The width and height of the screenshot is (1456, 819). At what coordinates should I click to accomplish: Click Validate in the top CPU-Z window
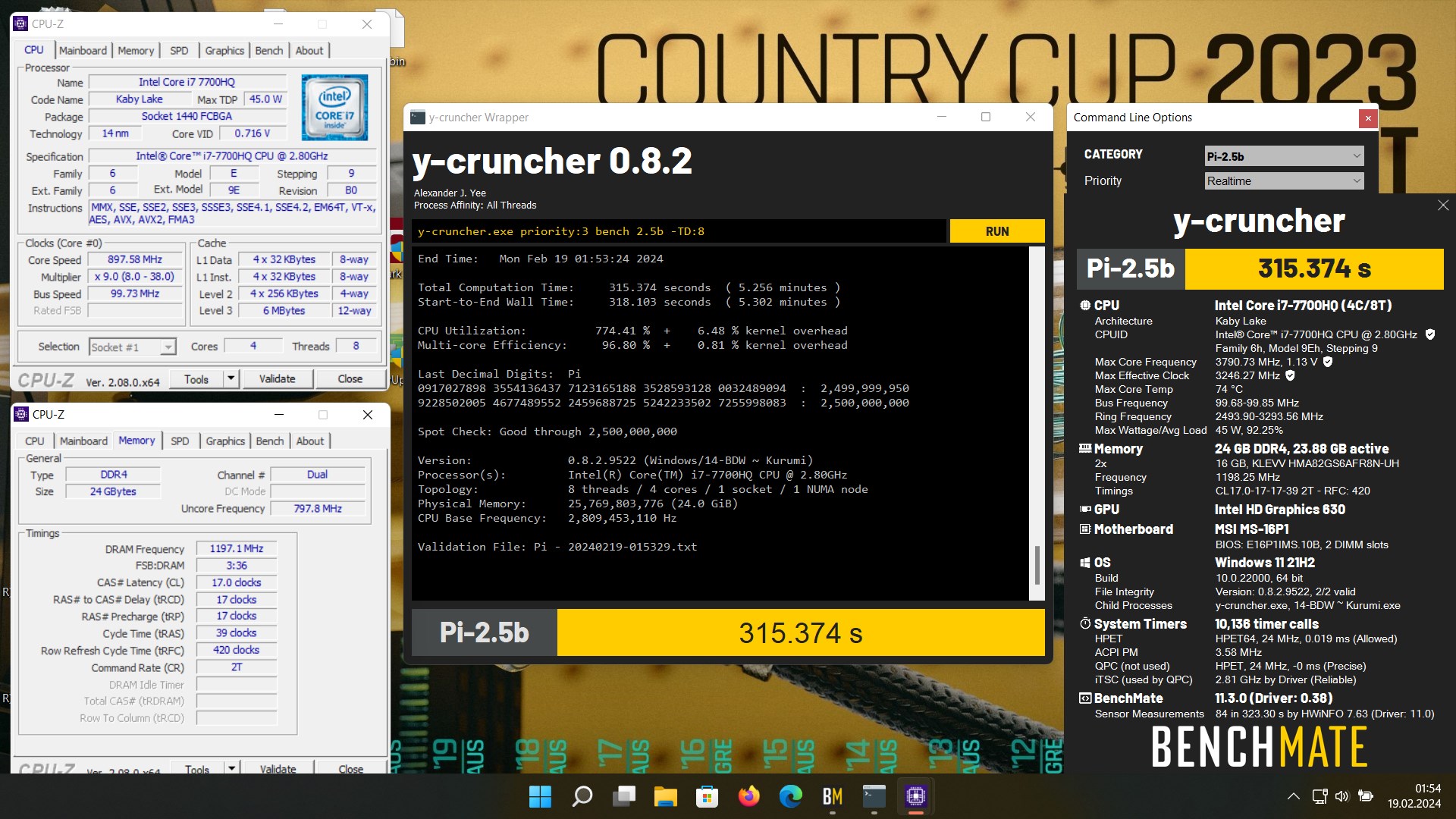pyautogui.click(x=278, y=378)
